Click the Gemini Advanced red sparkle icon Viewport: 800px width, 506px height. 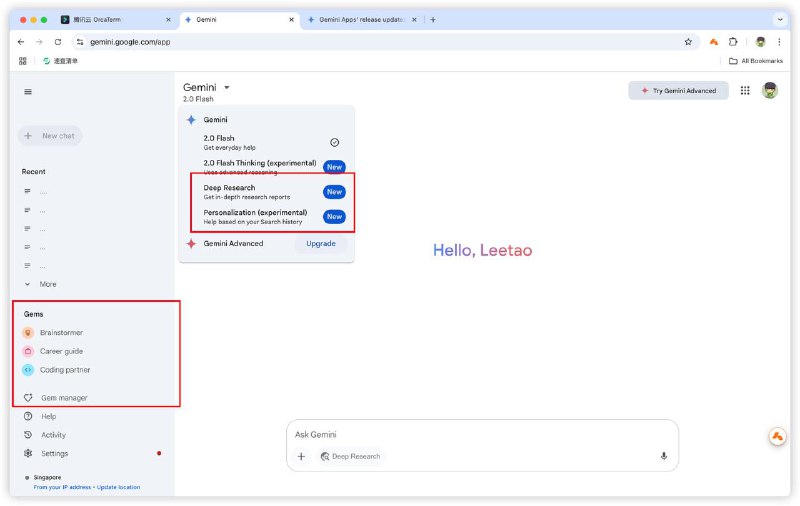[191, 244]
